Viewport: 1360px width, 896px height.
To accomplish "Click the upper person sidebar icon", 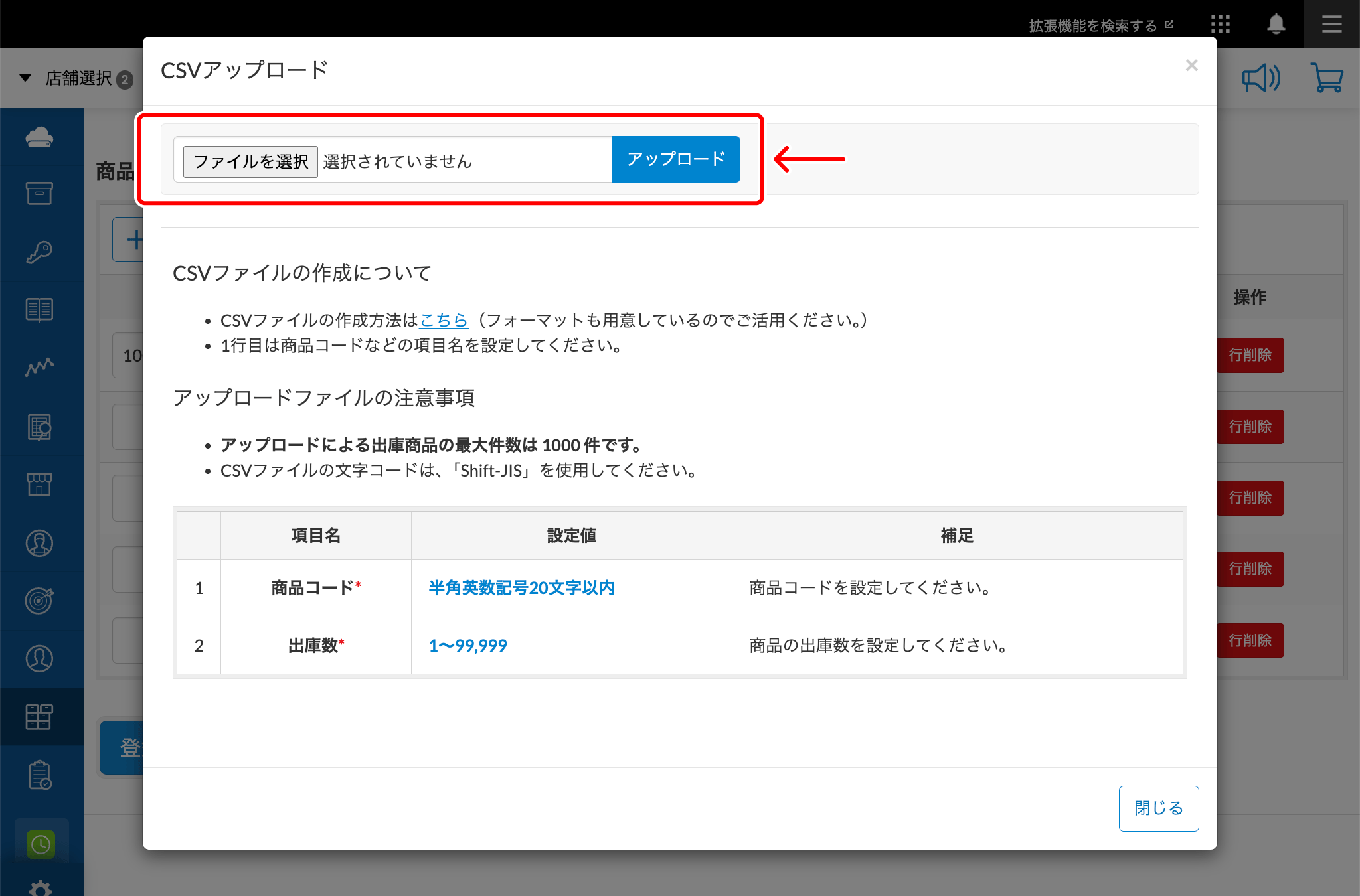I will [40, 543].
